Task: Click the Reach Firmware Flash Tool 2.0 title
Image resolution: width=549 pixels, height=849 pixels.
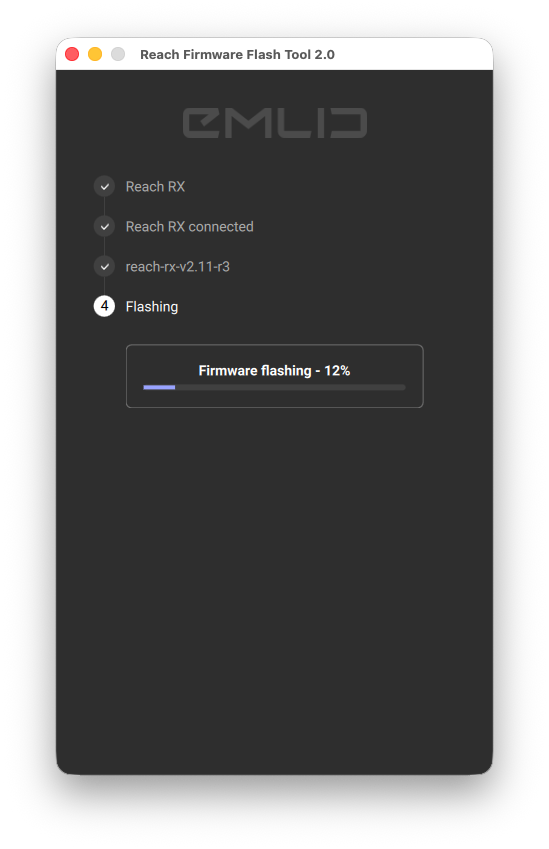Action: coord(237,55)
